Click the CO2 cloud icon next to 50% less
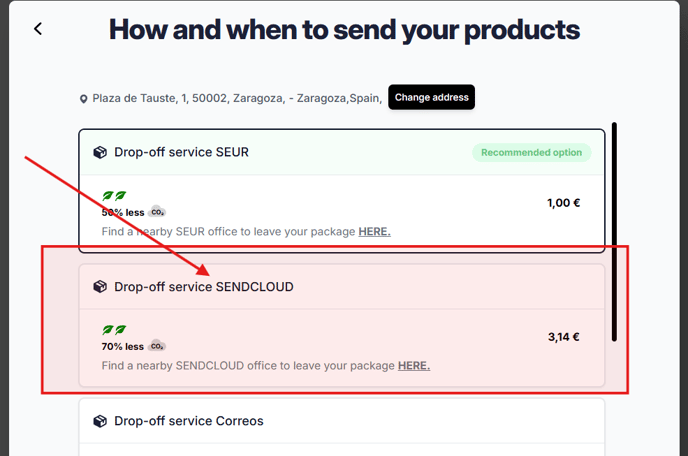Image resolution: width=688 pixels, height=456 pixels. click(157, 212)
